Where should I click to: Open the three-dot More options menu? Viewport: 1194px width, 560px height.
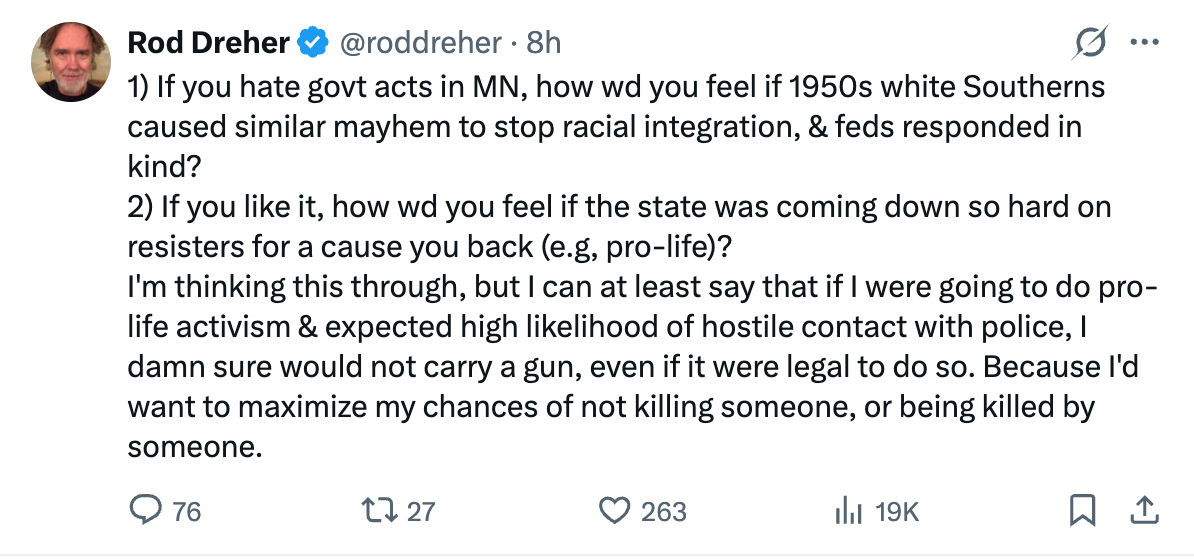point(1142,43)
